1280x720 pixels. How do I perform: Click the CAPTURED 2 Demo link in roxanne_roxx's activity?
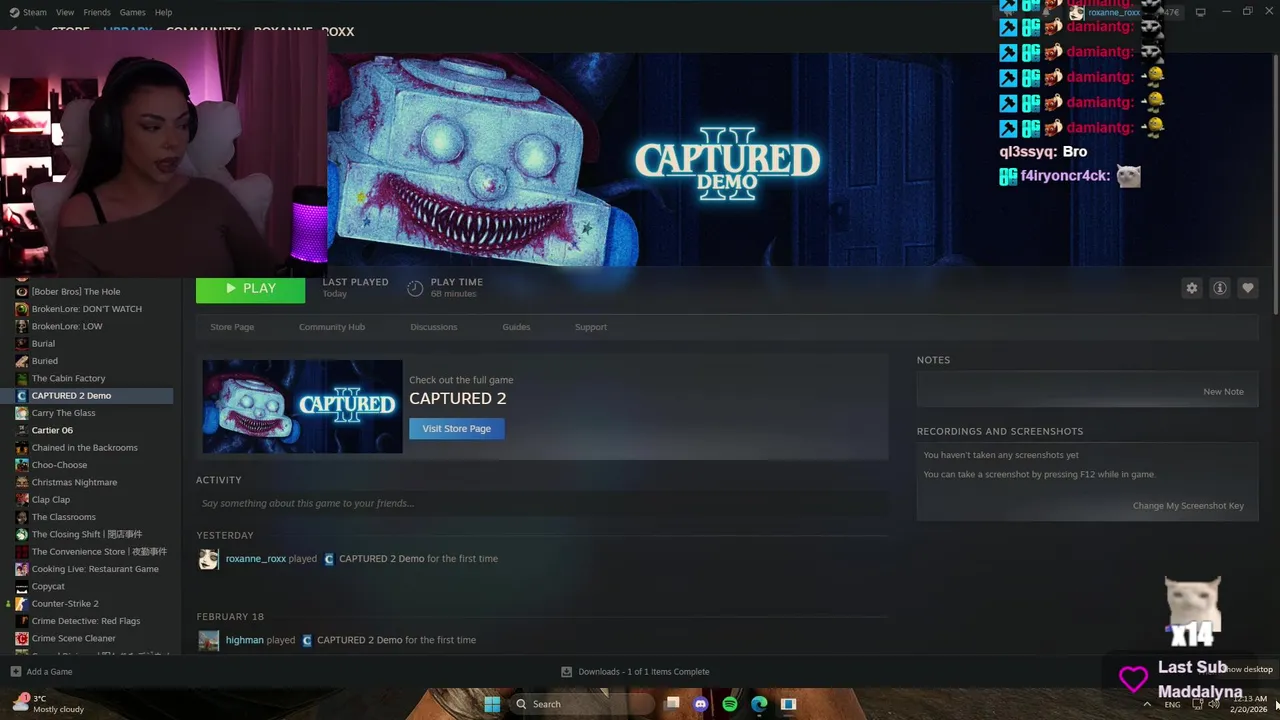coord(381,559)
